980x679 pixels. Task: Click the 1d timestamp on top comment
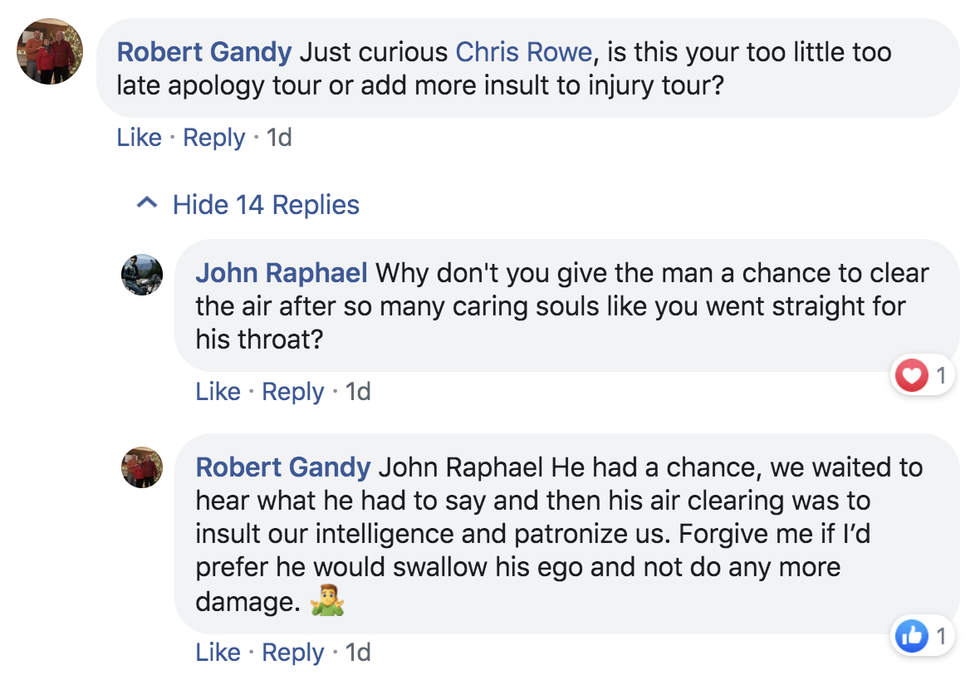[279, 137]
